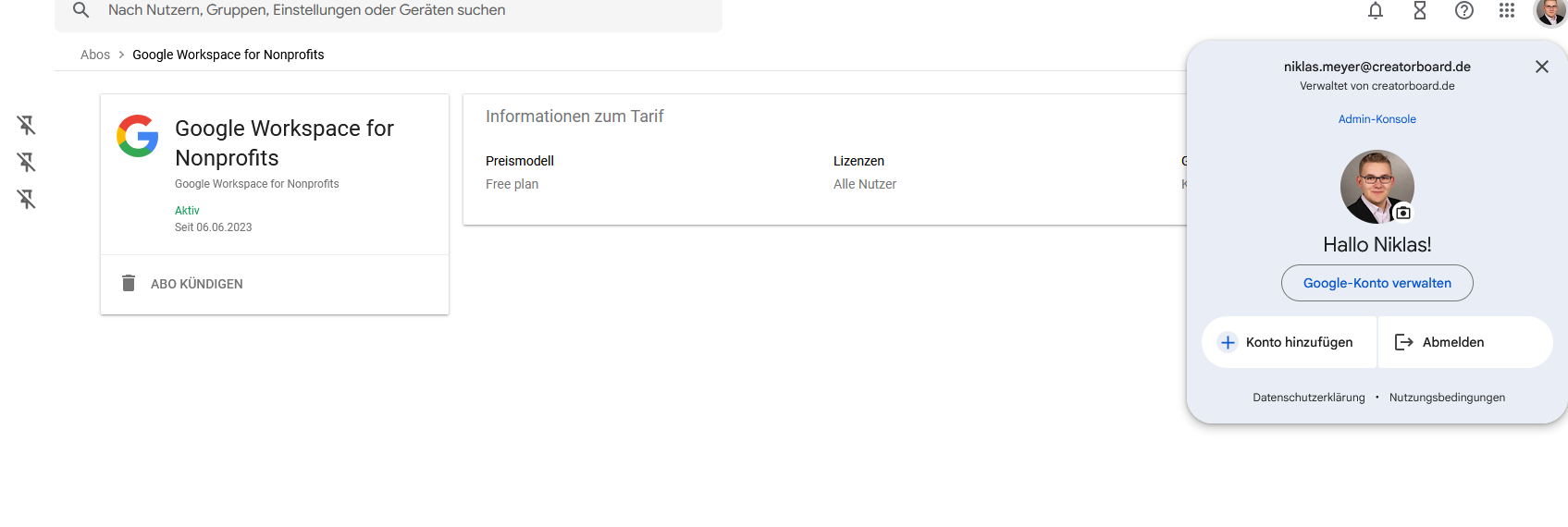This screenshot has height=527, width=1568.
Task: Click the search magnifier icon
Action: click(81, 10)
